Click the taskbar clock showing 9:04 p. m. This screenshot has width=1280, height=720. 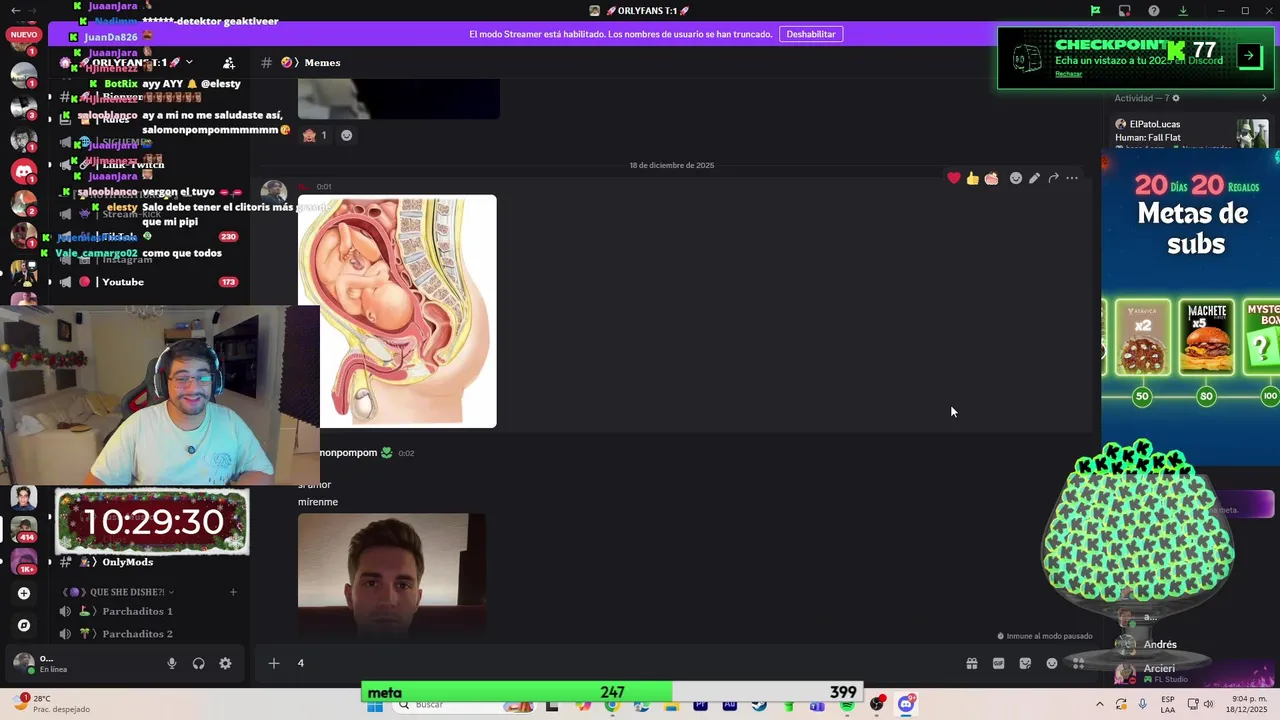(x=1245, y=704)
